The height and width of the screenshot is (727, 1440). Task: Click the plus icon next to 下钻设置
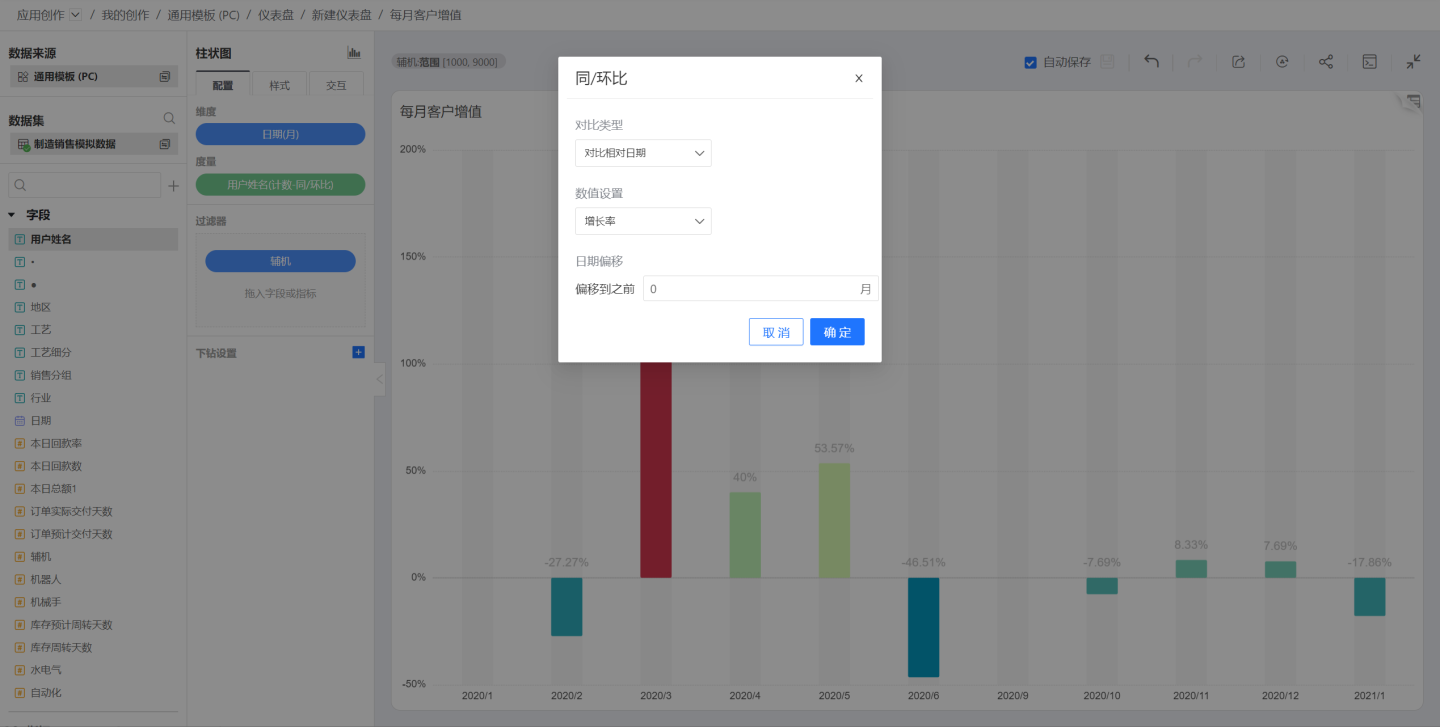point(358,352)
